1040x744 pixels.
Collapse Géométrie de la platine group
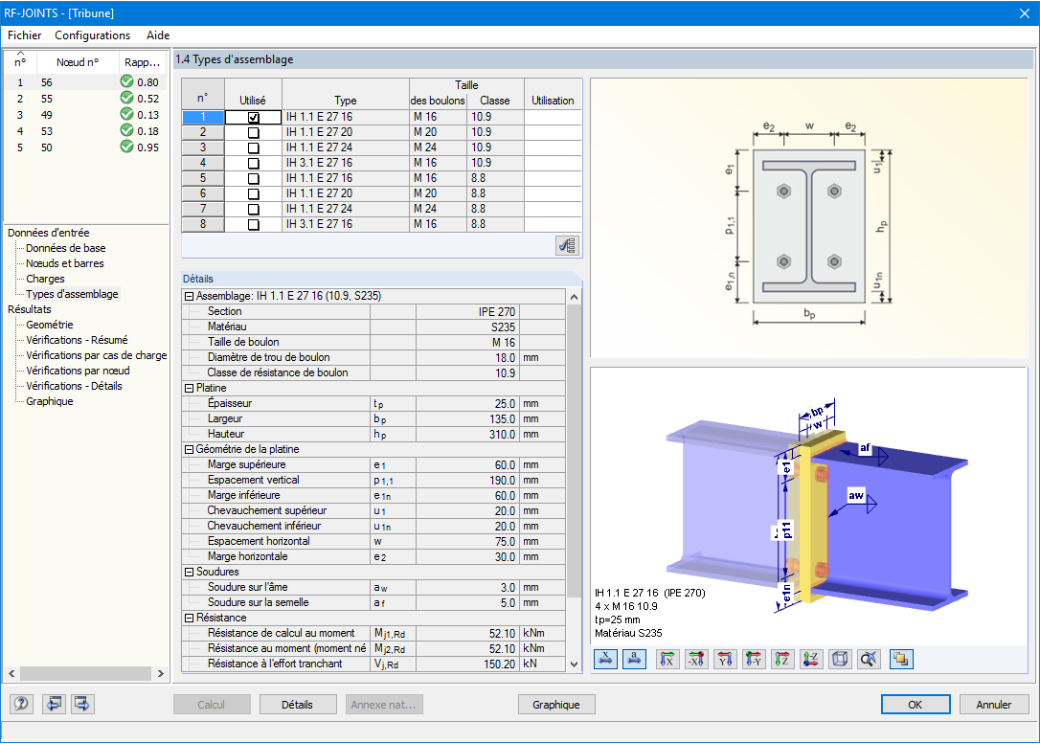point(189,449)
